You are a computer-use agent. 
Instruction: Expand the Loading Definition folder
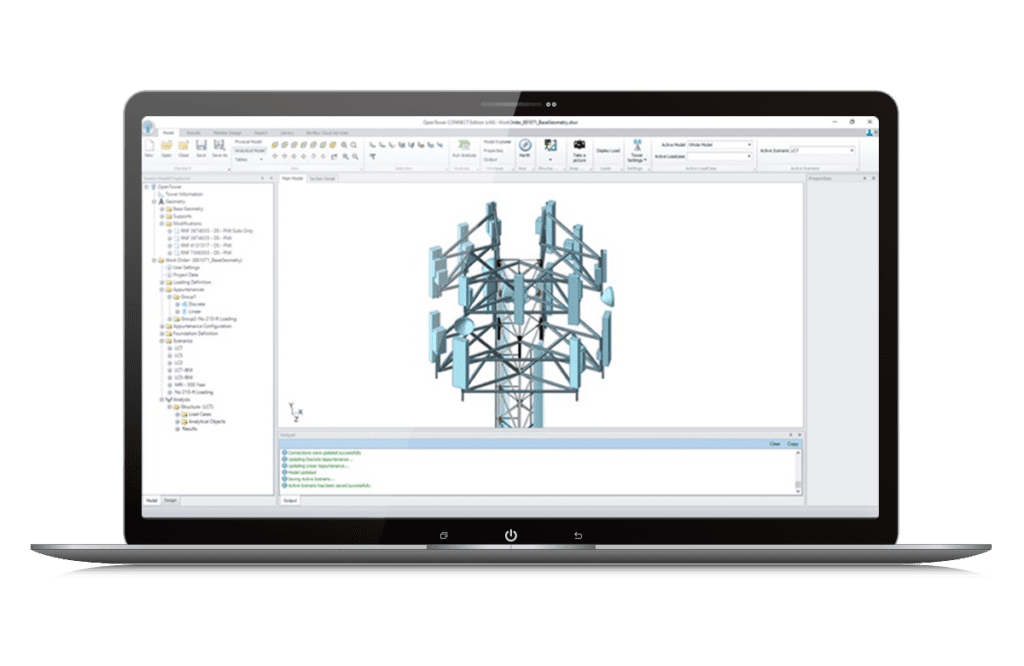(162, 282)
